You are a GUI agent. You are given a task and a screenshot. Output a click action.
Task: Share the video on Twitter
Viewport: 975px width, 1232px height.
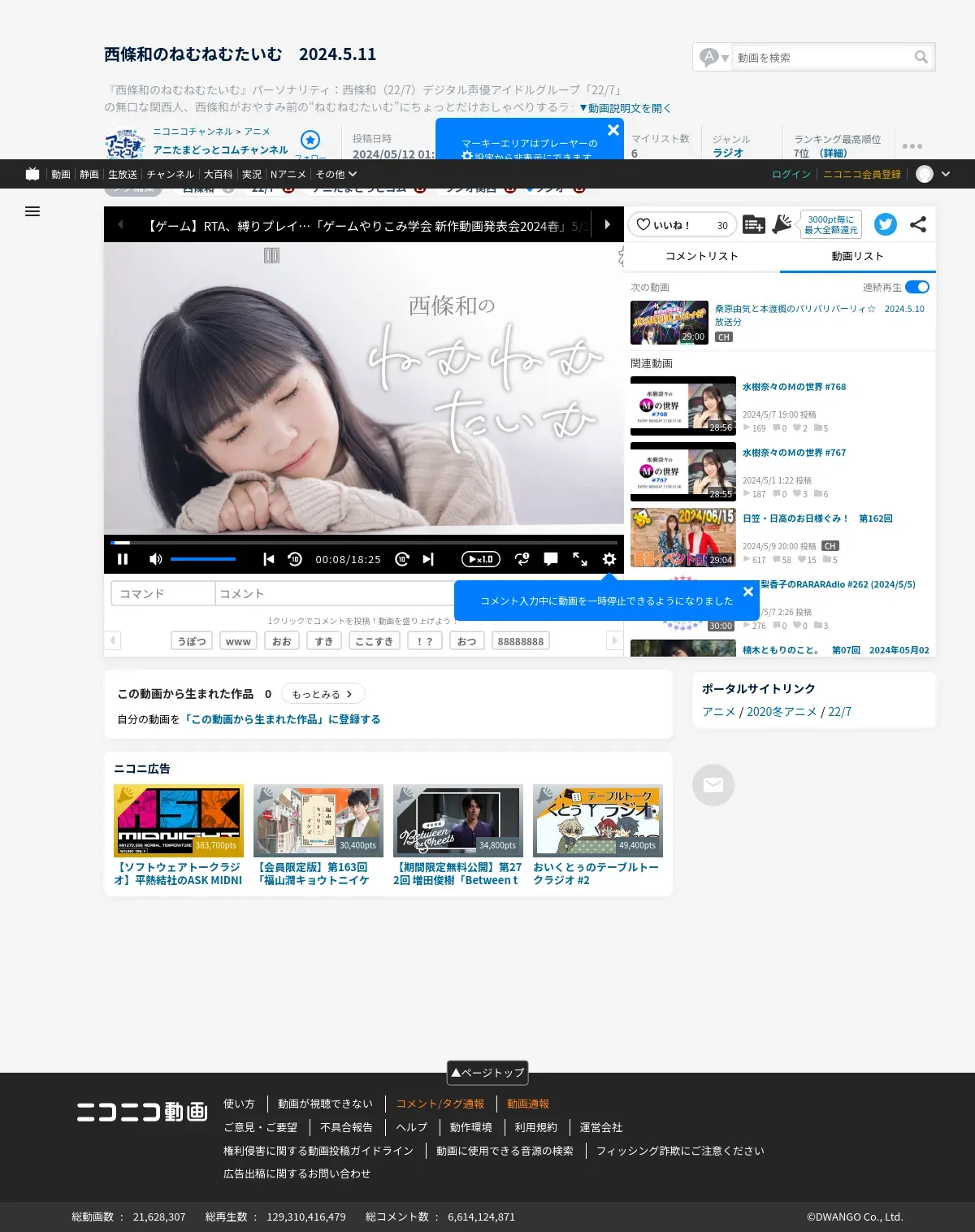tap(886, 224)
